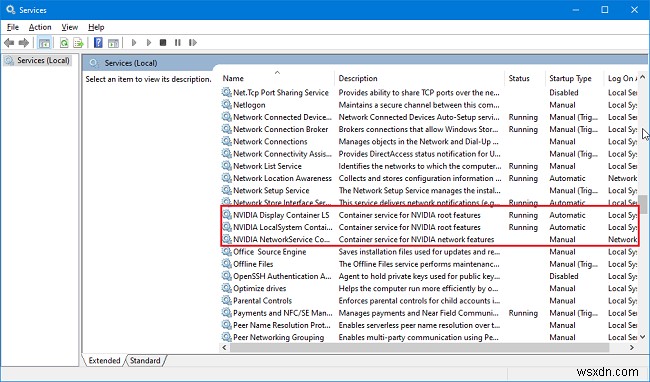Click the gear icon of NVIDIA Display Container LS
The width and height of the screenshot is (650, 382).
pyautogui.click(x=226, y=215)
